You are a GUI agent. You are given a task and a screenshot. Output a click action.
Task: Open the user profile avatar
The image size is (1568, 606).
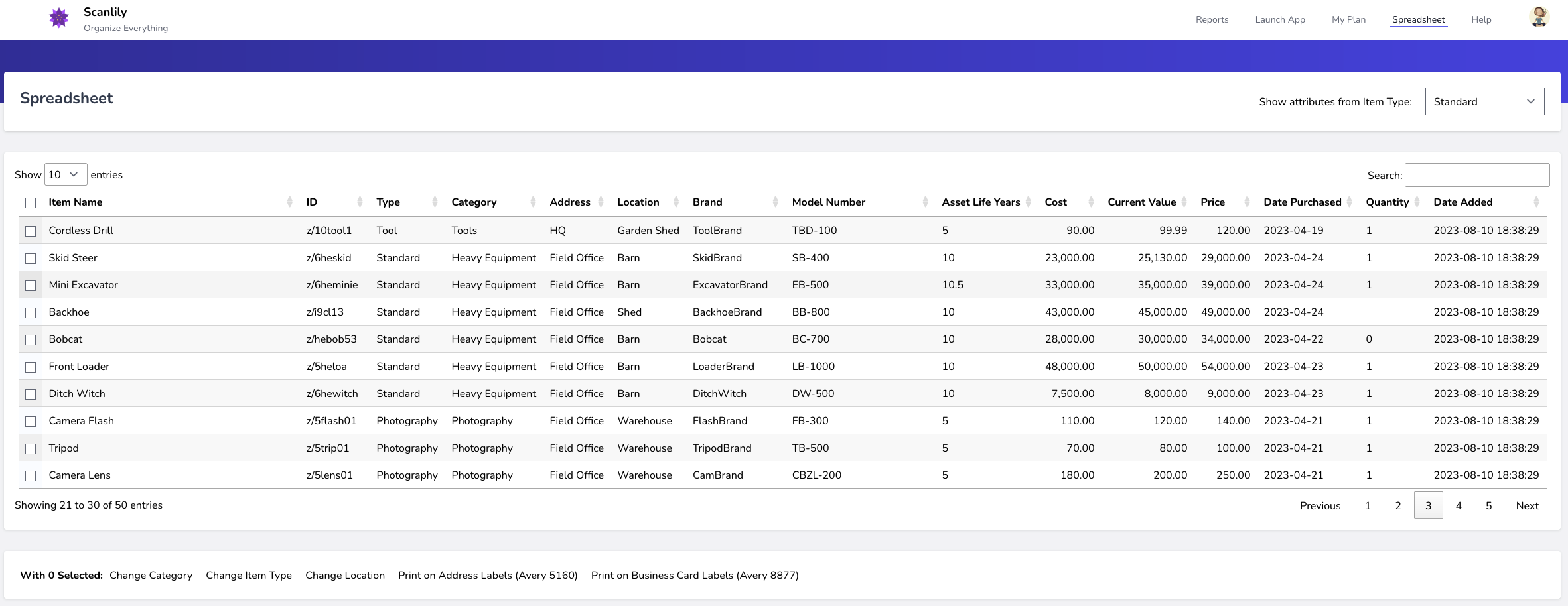[x=1539, y=17]
